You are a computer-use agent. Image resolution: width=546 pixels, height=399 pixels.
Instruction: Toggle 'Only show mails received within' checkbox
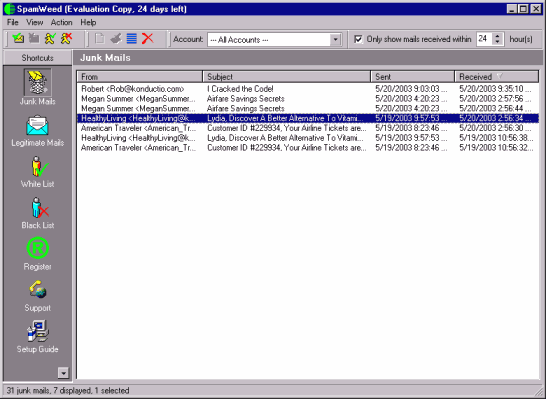[x=358, y=39]
